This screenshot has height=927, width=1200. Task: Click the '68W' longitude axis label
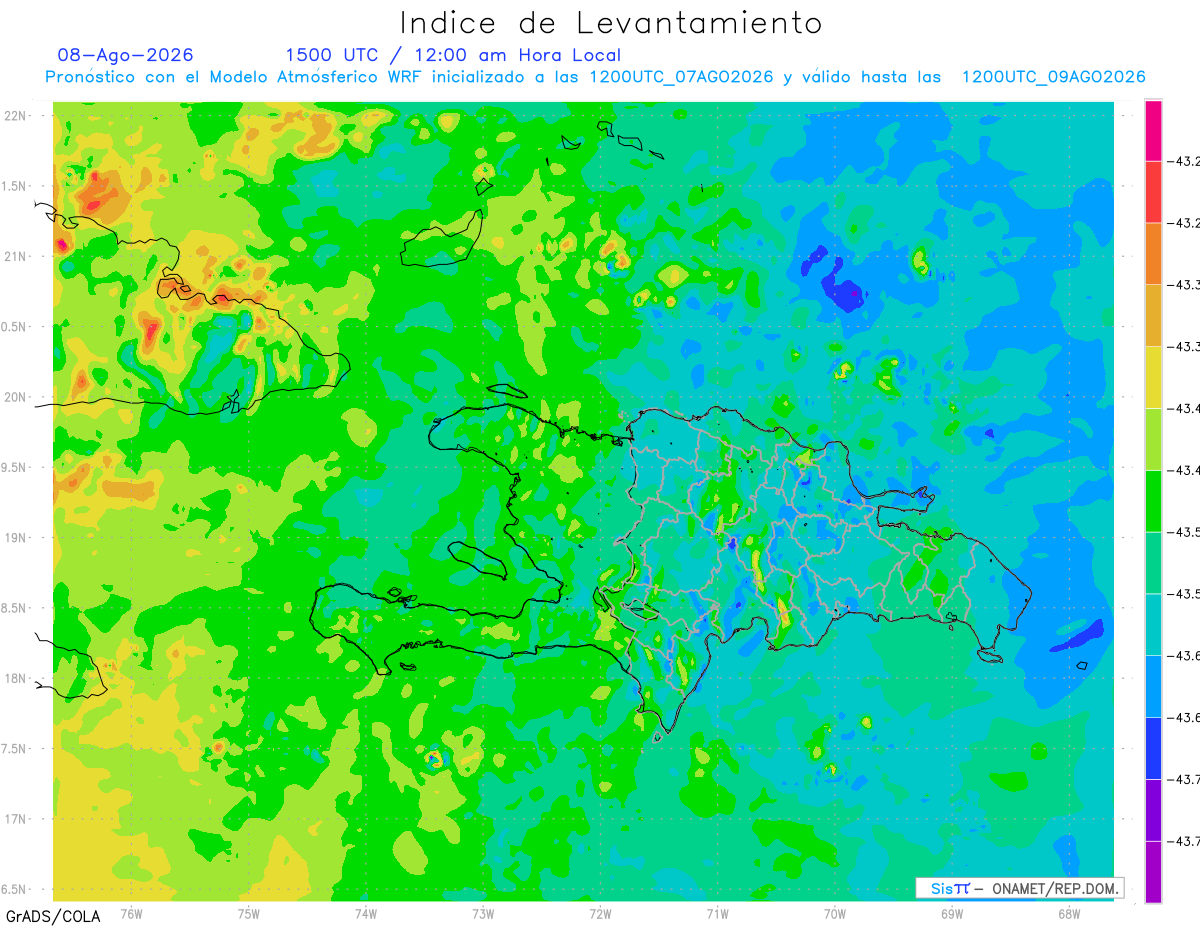[1068, 912]
